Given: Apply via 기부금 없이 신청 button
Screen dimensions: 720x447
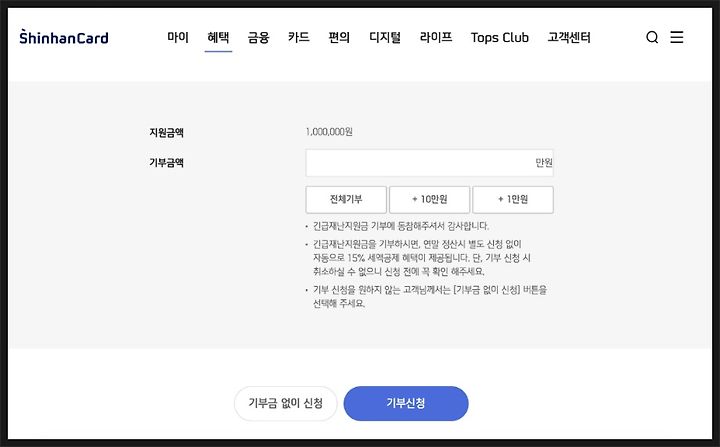Looking at the screenshot, I should tap(286, 403).
